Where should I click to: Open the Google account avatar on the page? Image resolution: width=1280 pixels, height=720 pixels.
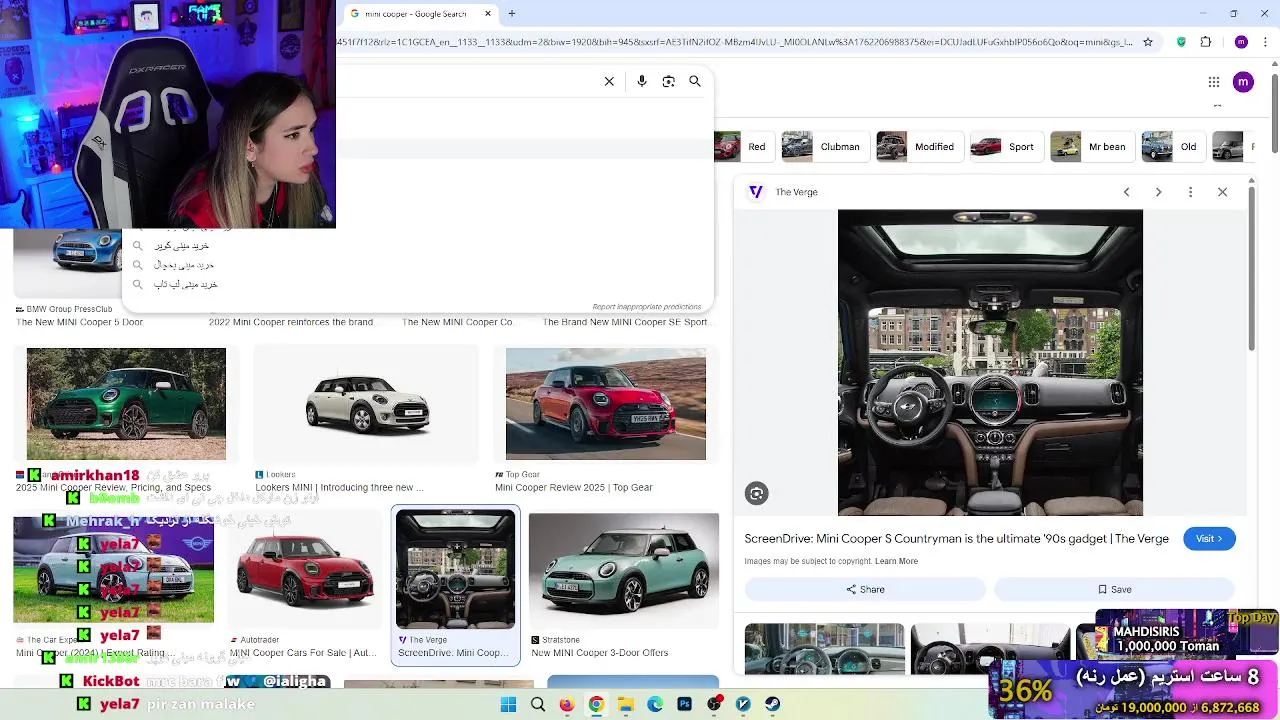point(1243,82)
